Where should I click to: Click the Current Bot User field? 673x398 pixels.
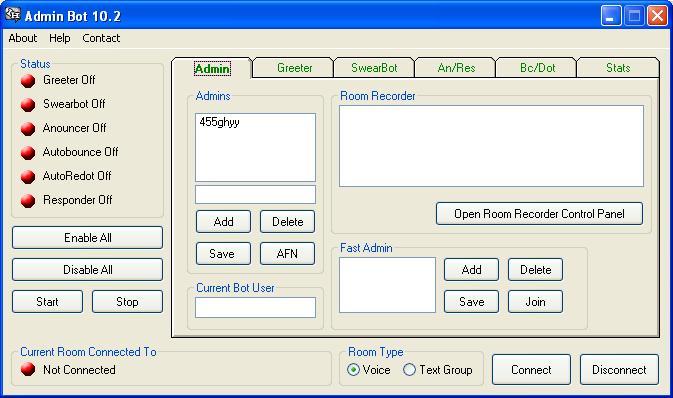(x=255, y=307)
